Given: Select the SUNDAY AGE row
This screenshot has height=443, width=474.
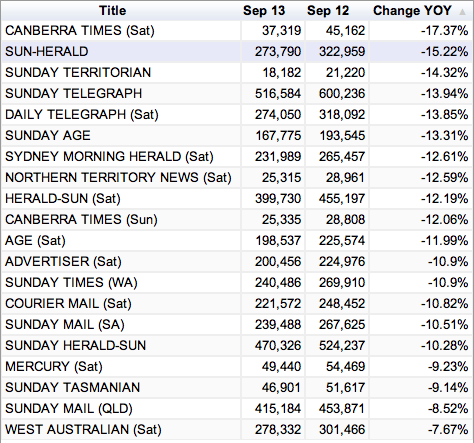Looking at the screenshot, I should [237, 136].
